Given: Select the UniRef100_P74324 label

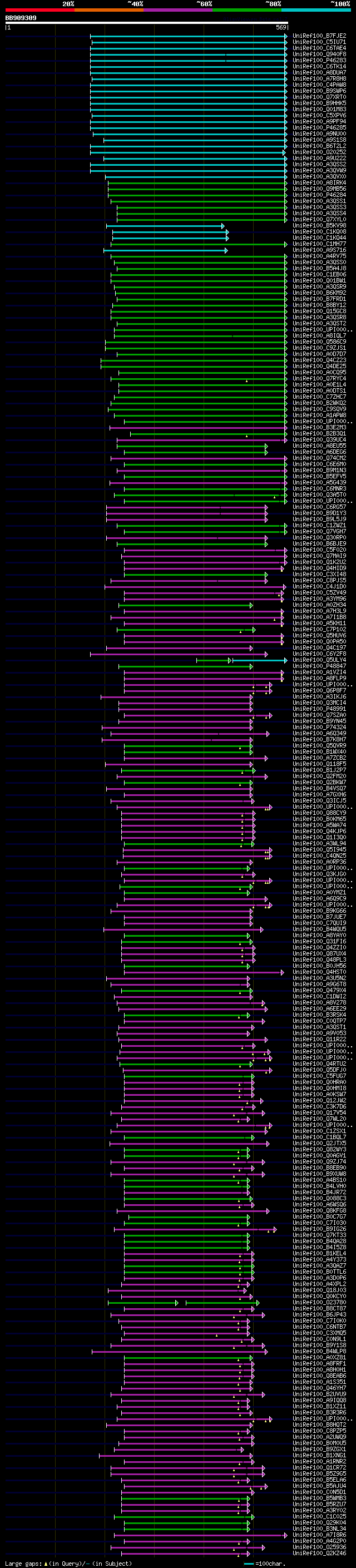Looking at the screenshot, I should coord(319,728).
